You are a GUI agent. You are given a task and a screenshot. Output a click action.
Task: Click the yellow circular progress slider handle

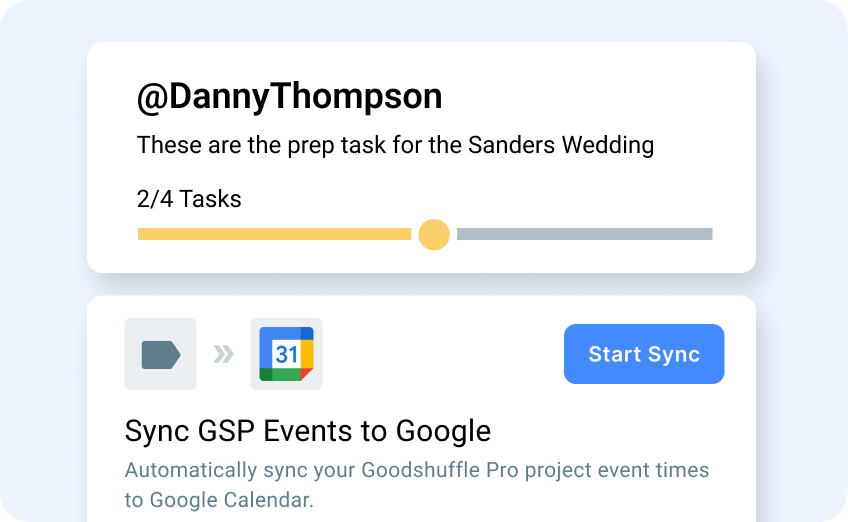[x=434, y=234]
